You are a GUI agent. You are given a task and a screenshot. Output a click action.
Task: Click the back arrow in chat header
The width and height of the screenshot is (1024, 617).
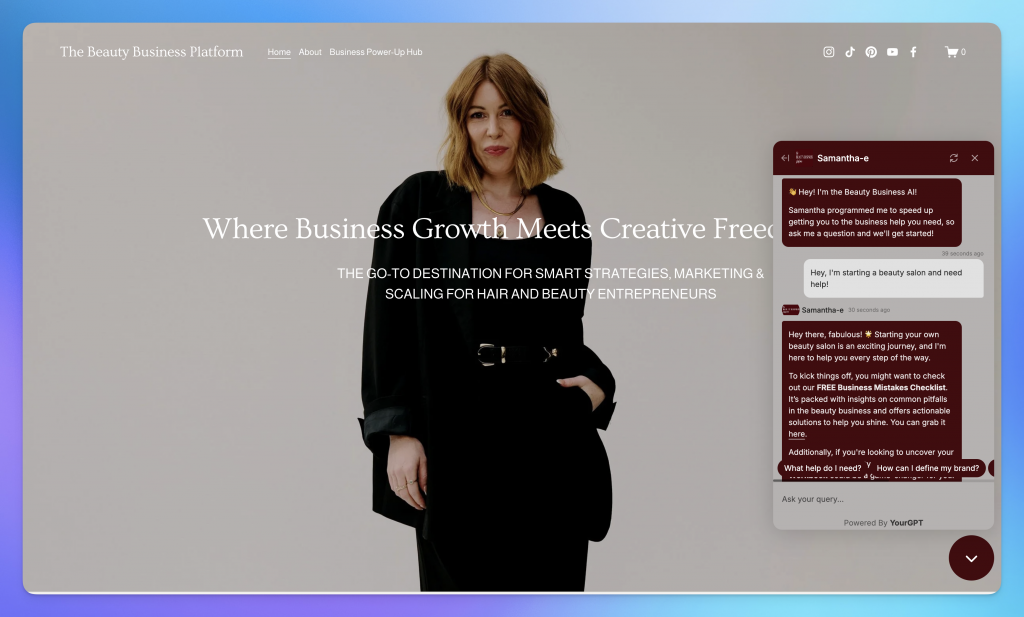click(785, 158)
